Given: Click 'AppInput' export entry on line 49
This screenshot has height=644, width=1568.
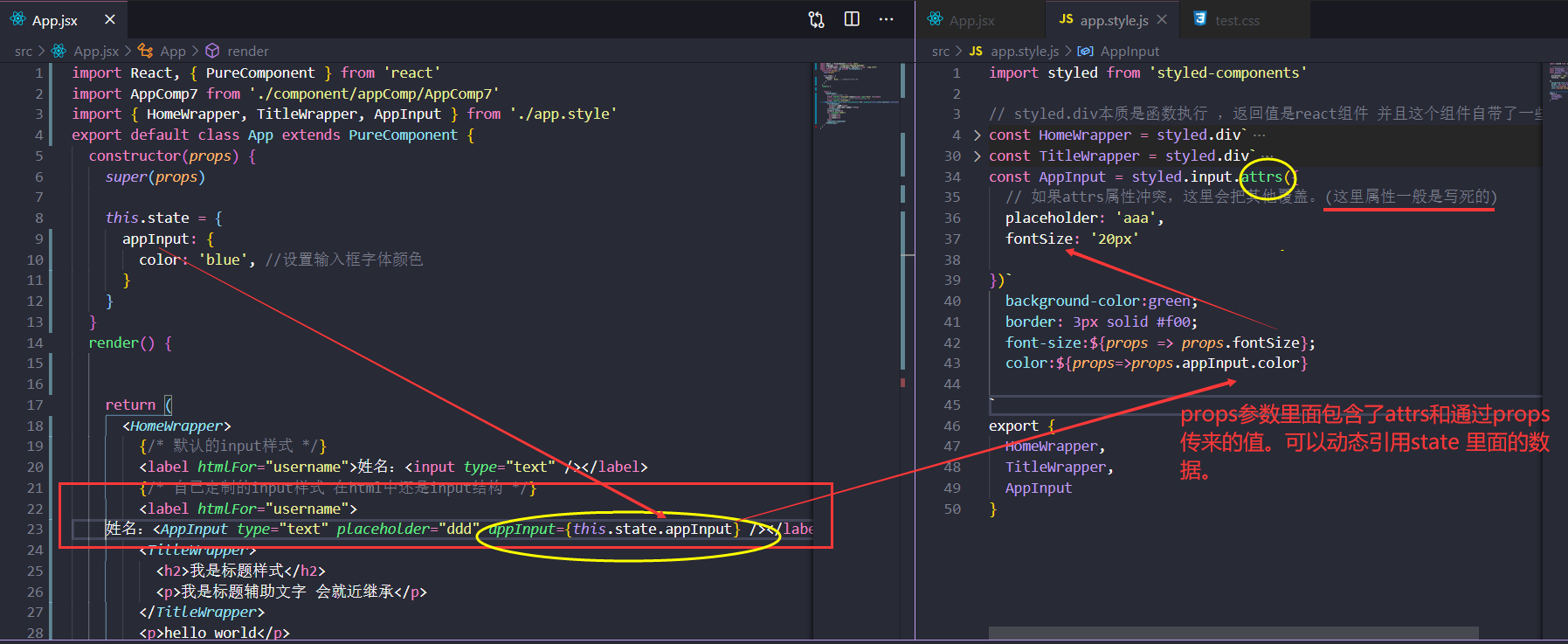Looking at the screenshot, I should [1039, 488].
